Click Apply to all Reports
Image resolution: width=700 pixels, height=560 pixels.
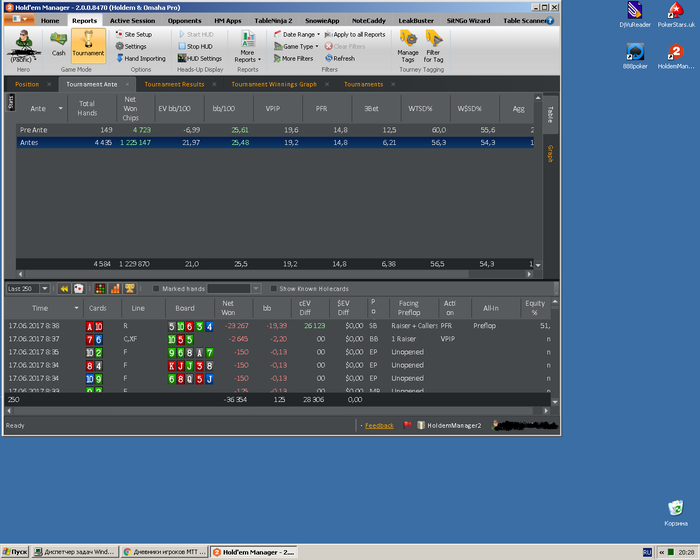click(355, 34)
